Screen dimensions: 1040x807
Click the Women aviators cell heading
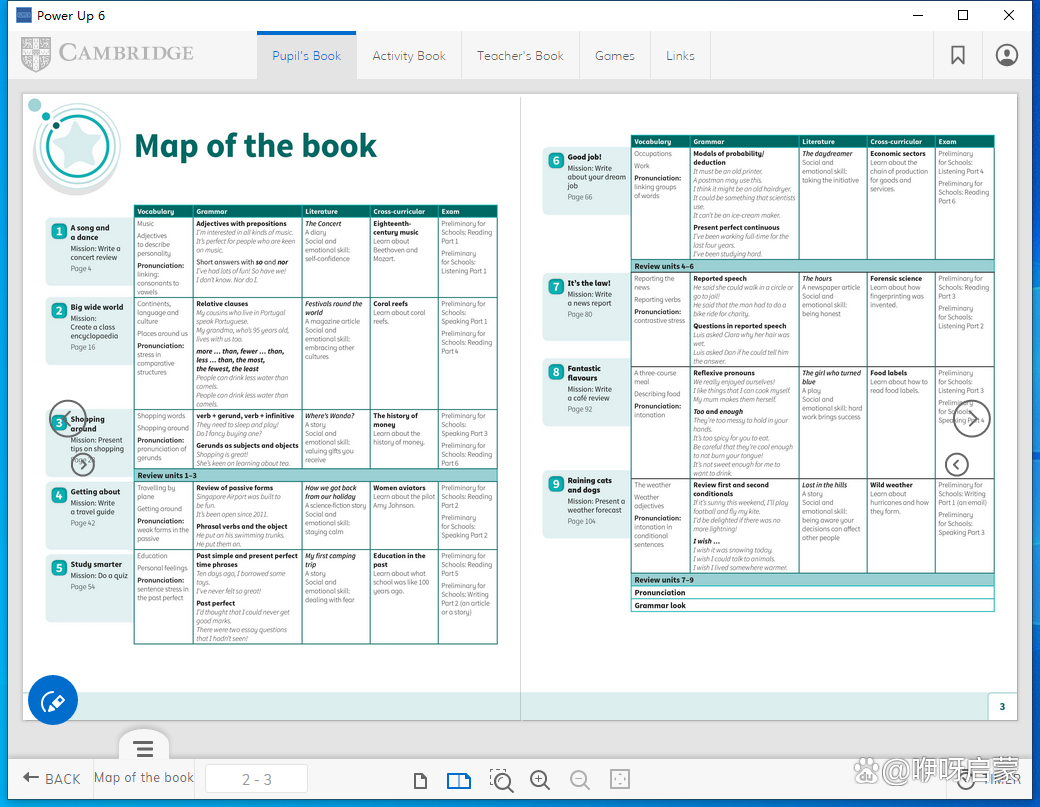(x=399, y=488)
